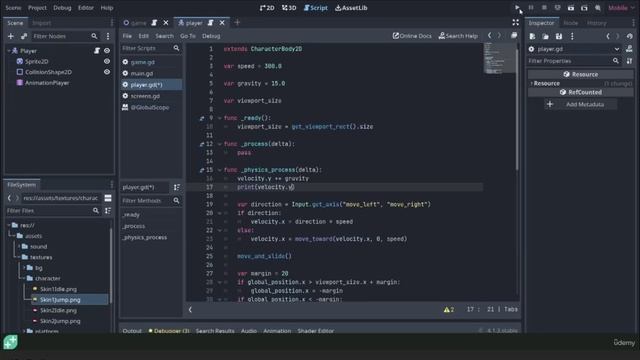Image resolution: width=640 pixels, height=360 pixels.
Task: Click Search Help button
Action: pos(458,36)
